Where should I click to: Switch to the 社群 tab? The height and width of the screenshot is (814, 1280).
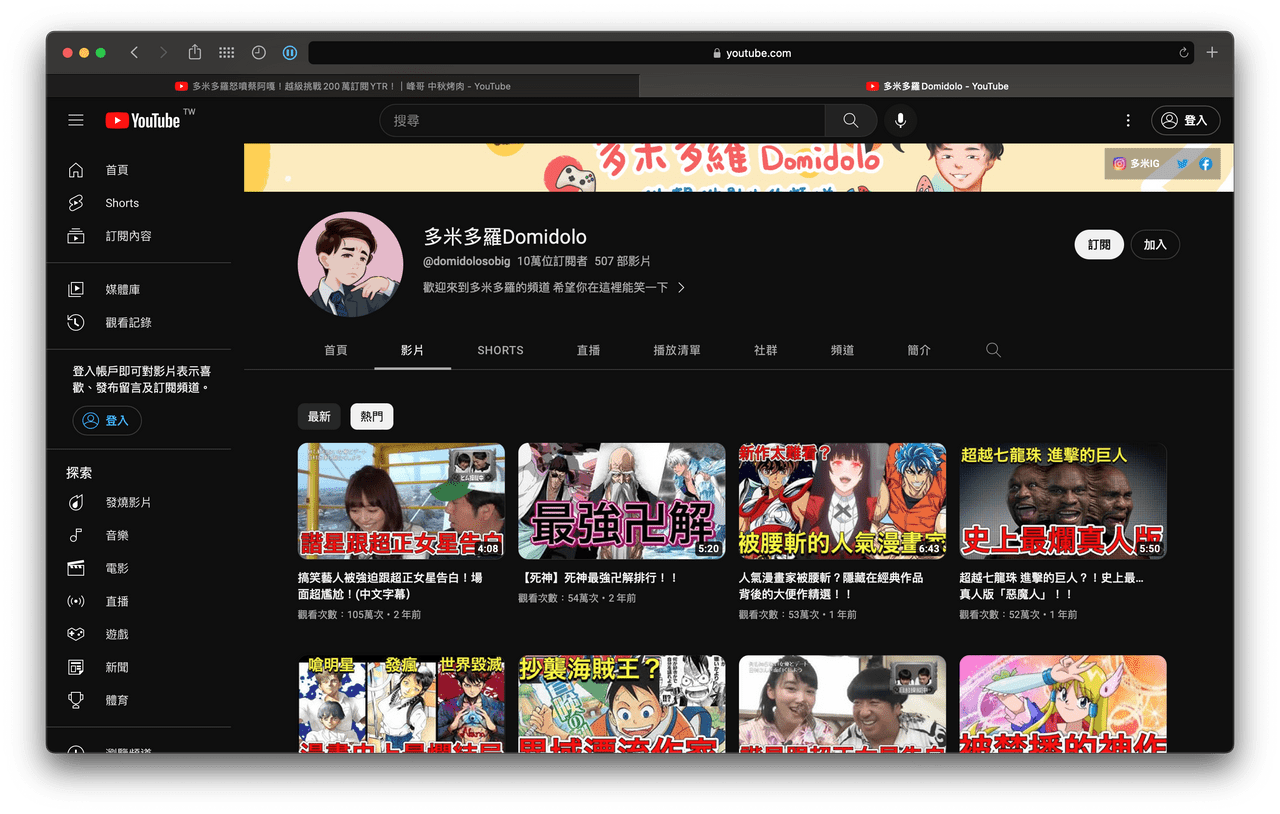pos(766,350)
